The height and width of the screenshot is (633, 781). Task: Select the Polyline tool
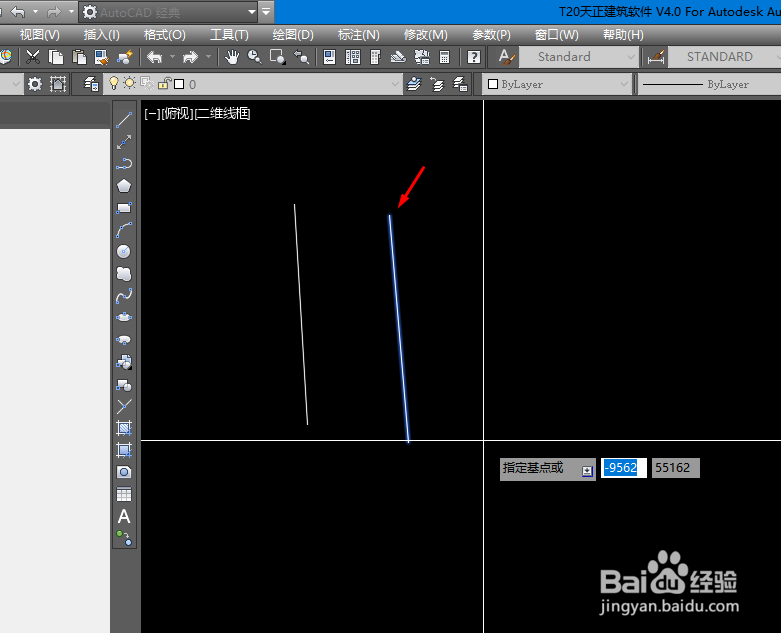tap(124, 164)
